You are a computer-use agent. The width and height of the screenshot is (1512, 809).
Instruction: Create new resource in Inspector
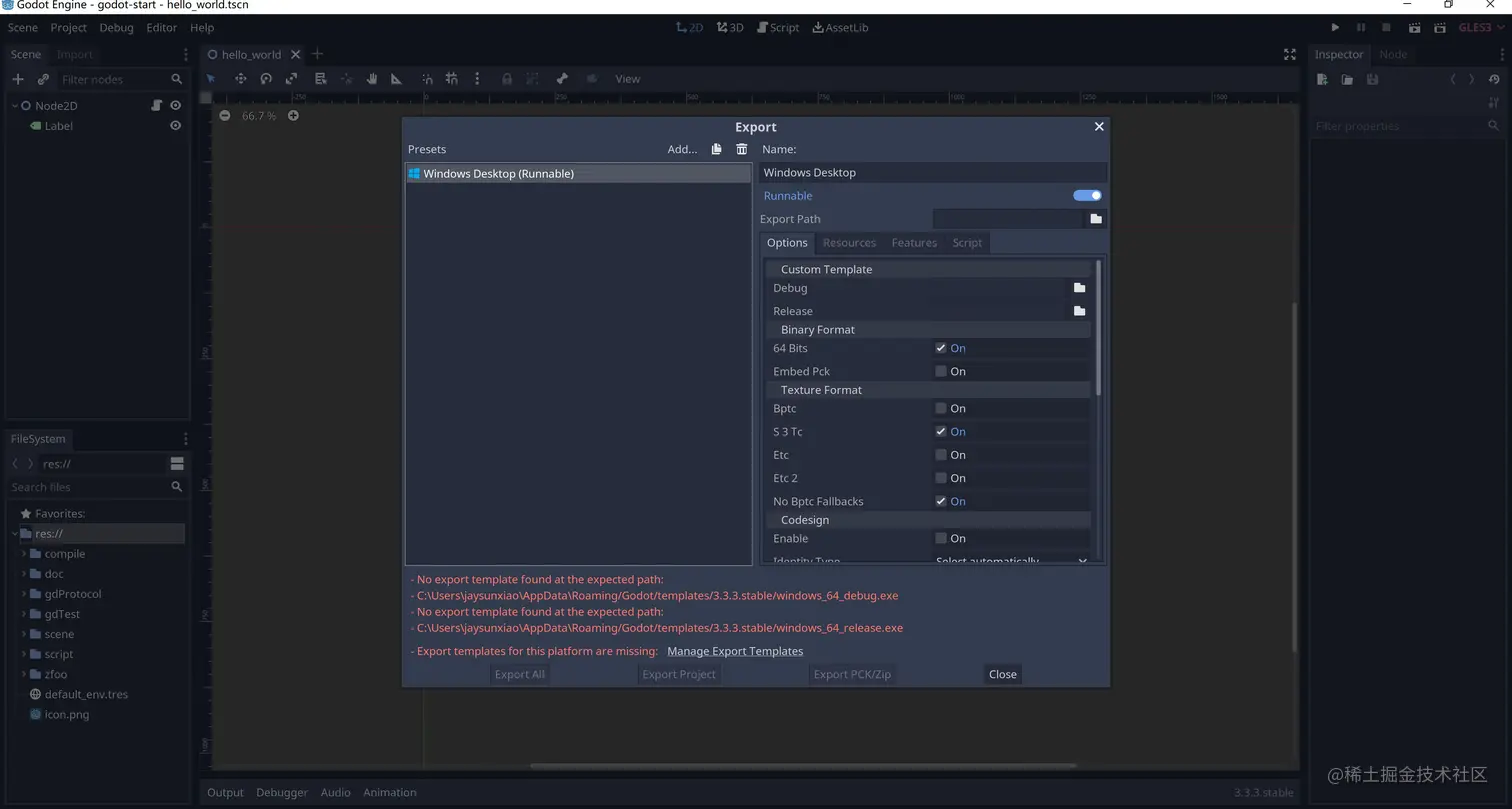click(x=1322, y=79)
